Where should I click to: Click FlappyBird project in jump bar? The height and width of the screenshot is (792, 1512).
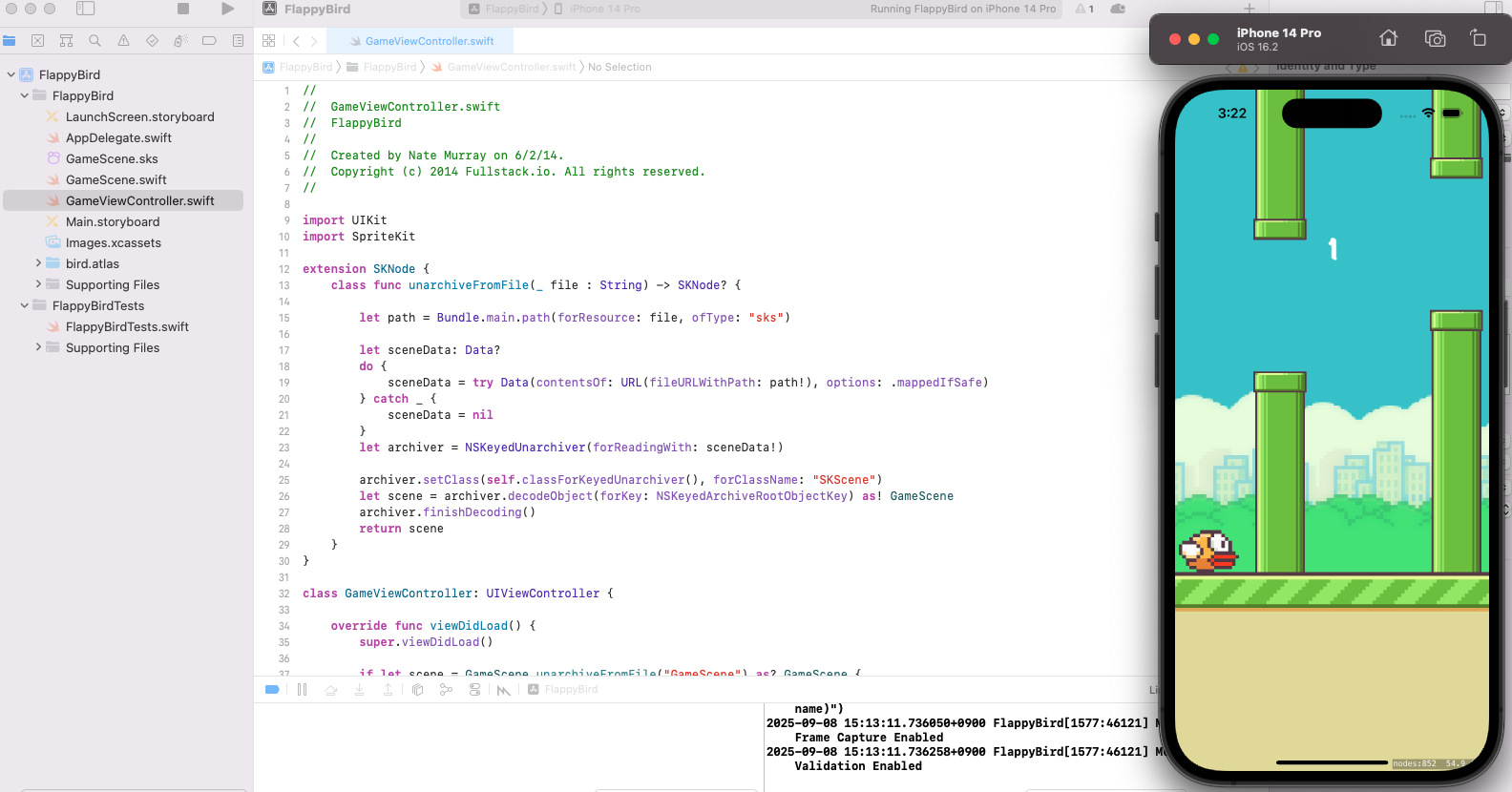pos(298,67)
